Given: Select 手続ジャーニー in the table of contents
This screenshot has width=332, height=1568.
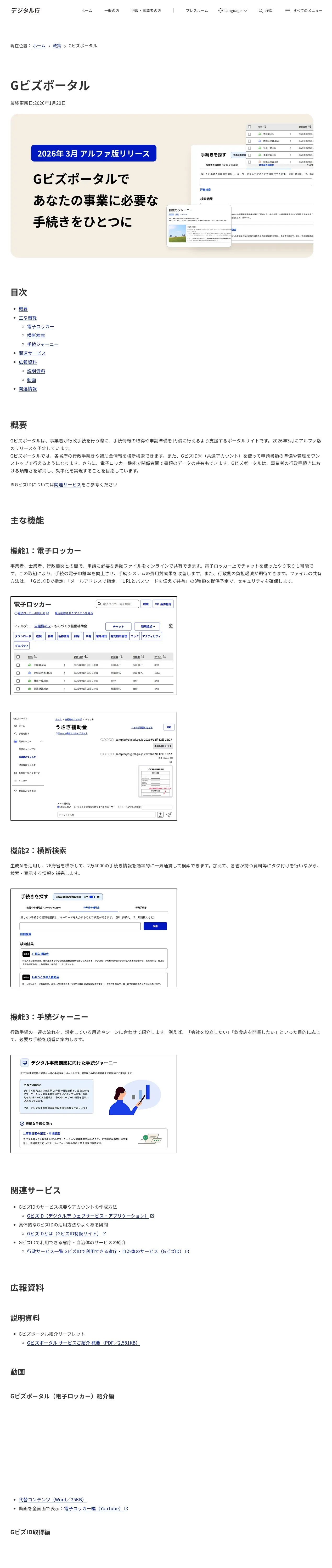Looking at the screenshot, I should click(43, 344).
